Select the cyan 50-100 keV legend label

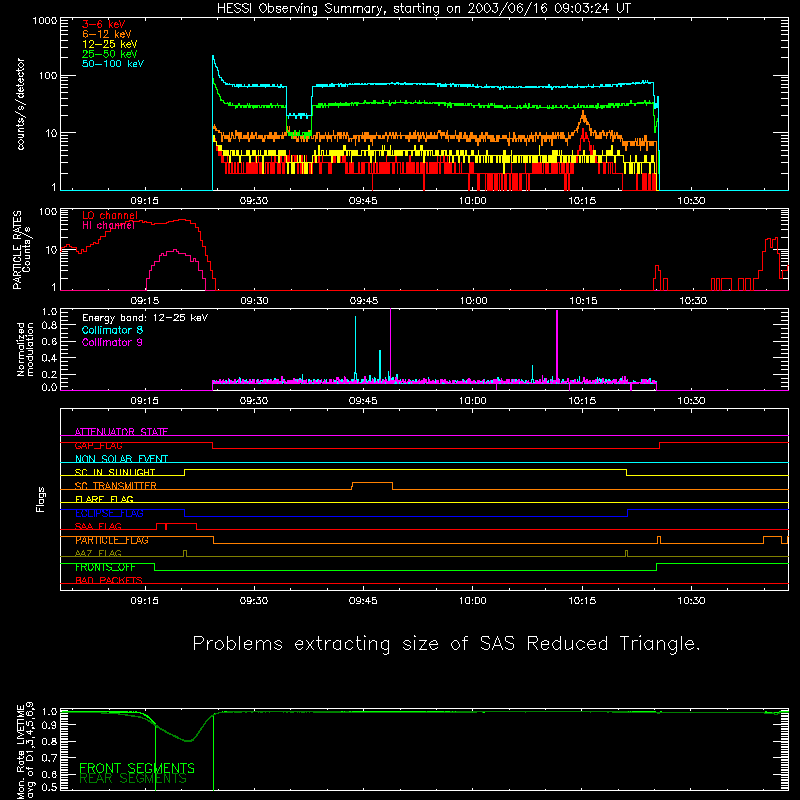113,64
